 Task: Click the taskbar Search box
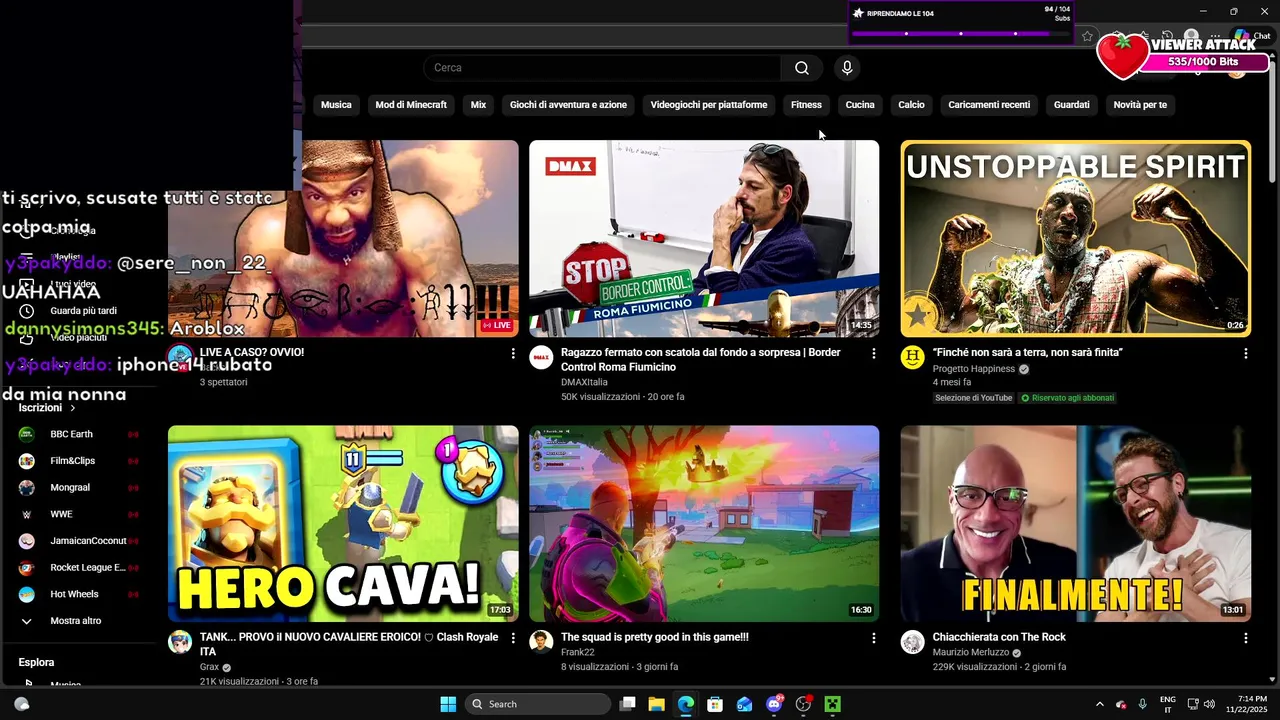(539, 704)
